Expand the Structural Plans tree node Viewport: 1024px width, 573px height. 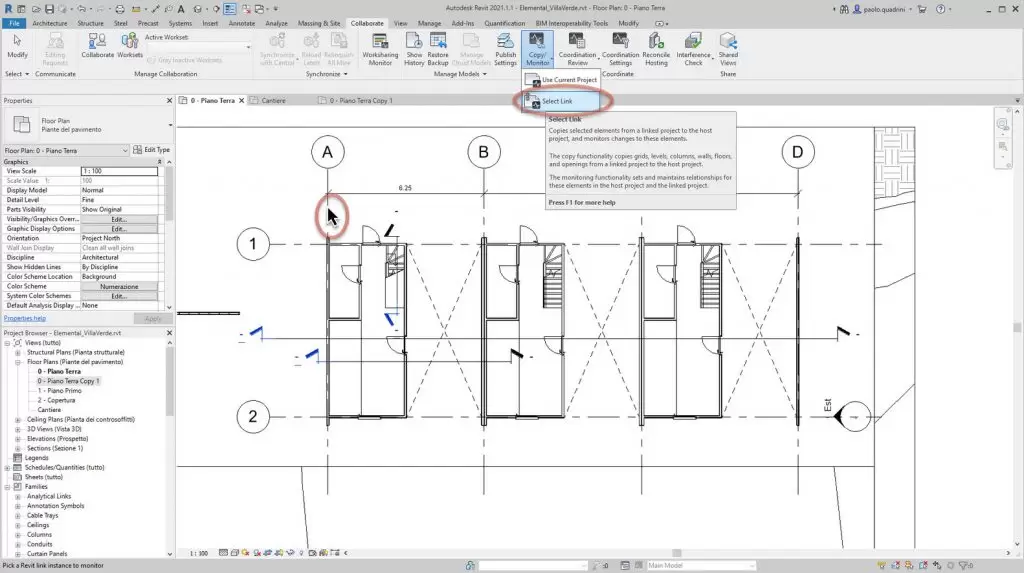point(18,352)
